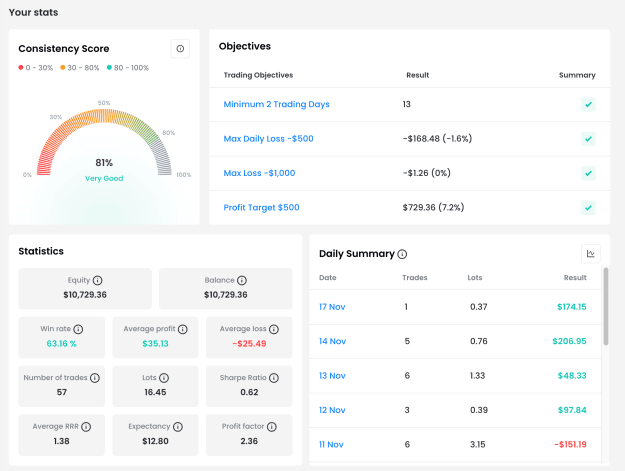Click the Lots statistic info icon
Screen dimensions: 625x471
click(164, 378)
